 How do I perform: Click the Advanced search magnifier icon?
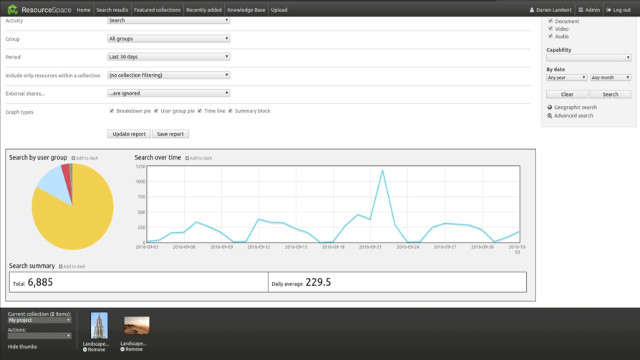[550, 116]
